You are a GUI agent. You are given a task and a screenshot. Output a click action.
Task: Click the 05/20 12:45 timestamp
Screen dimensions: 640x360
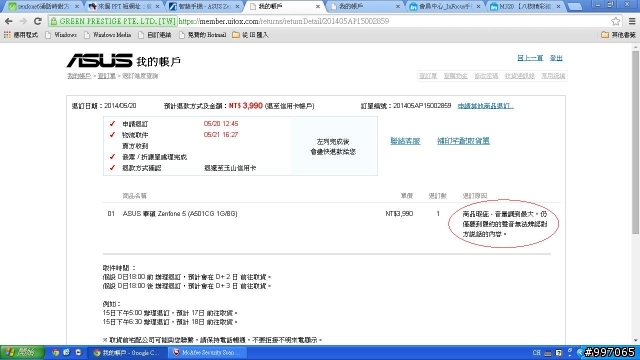pyautogui.click(x=221, y=124)
